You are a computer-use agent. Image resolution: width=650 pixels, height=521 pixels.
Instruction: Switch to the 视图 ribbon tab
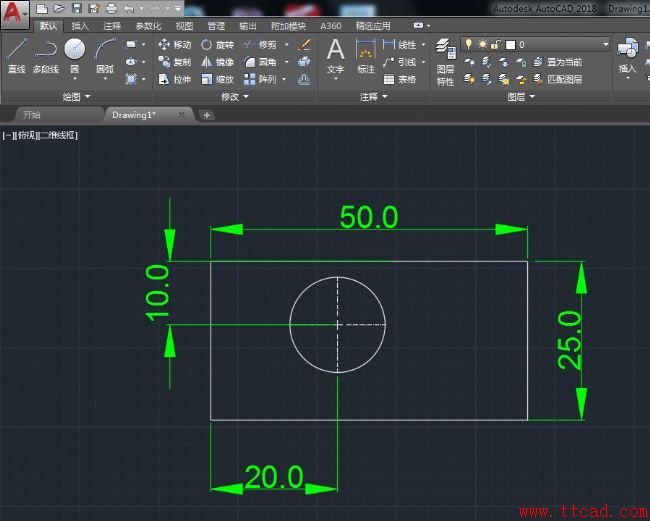184,26
